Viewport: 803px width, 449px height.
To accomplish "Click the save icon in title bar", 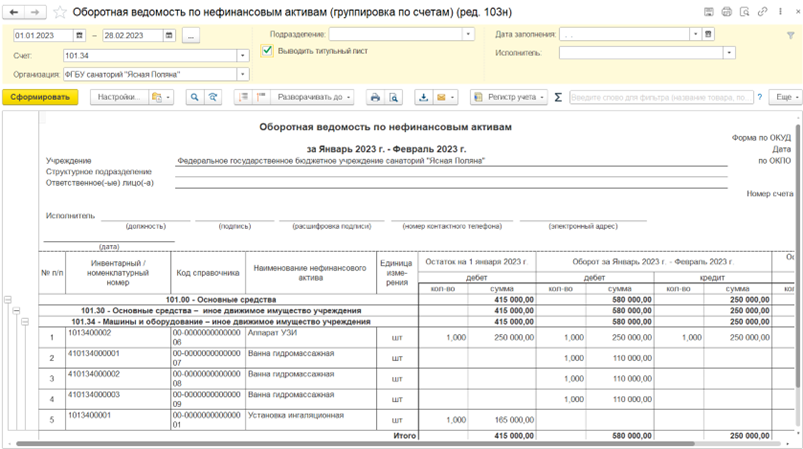I will click(x=709, y=12).
